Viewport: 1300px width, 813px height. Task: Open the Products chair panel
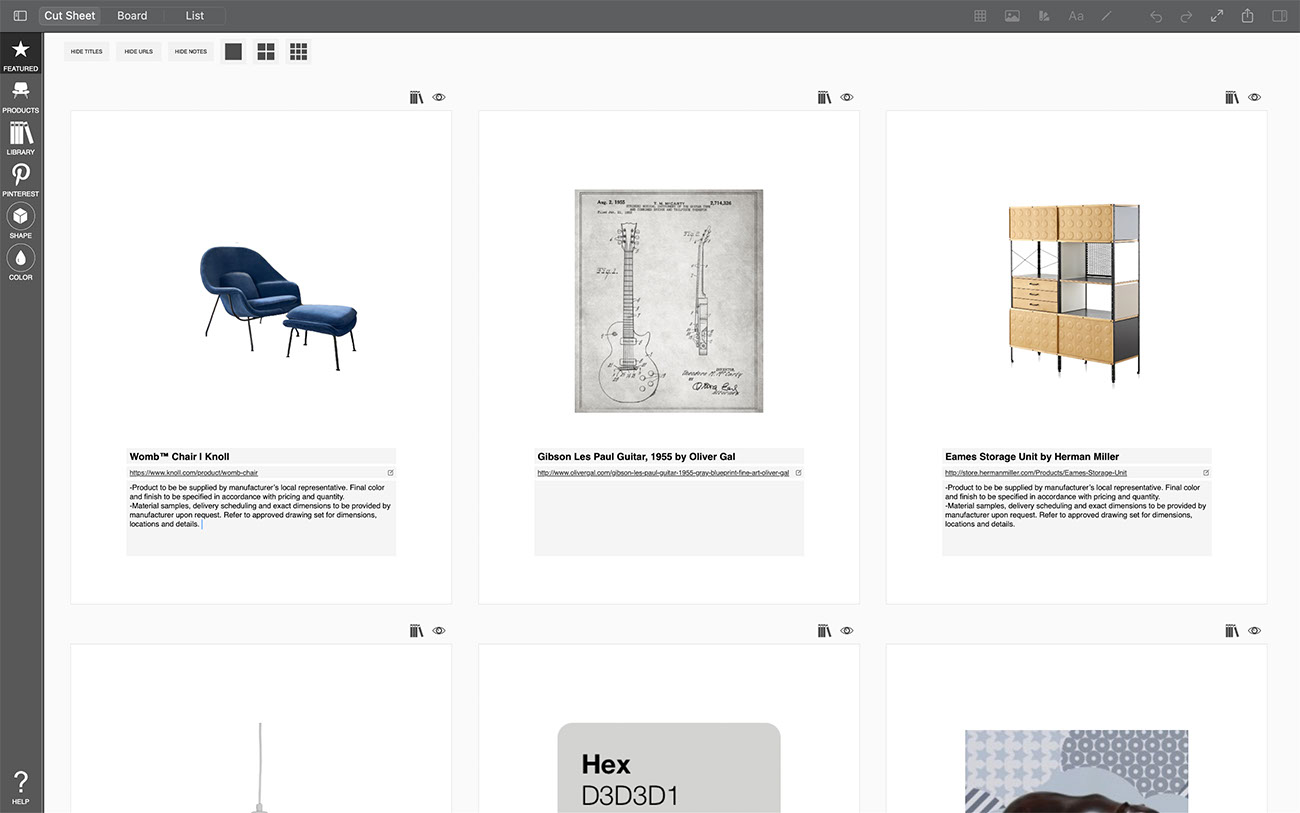(20, 96)
